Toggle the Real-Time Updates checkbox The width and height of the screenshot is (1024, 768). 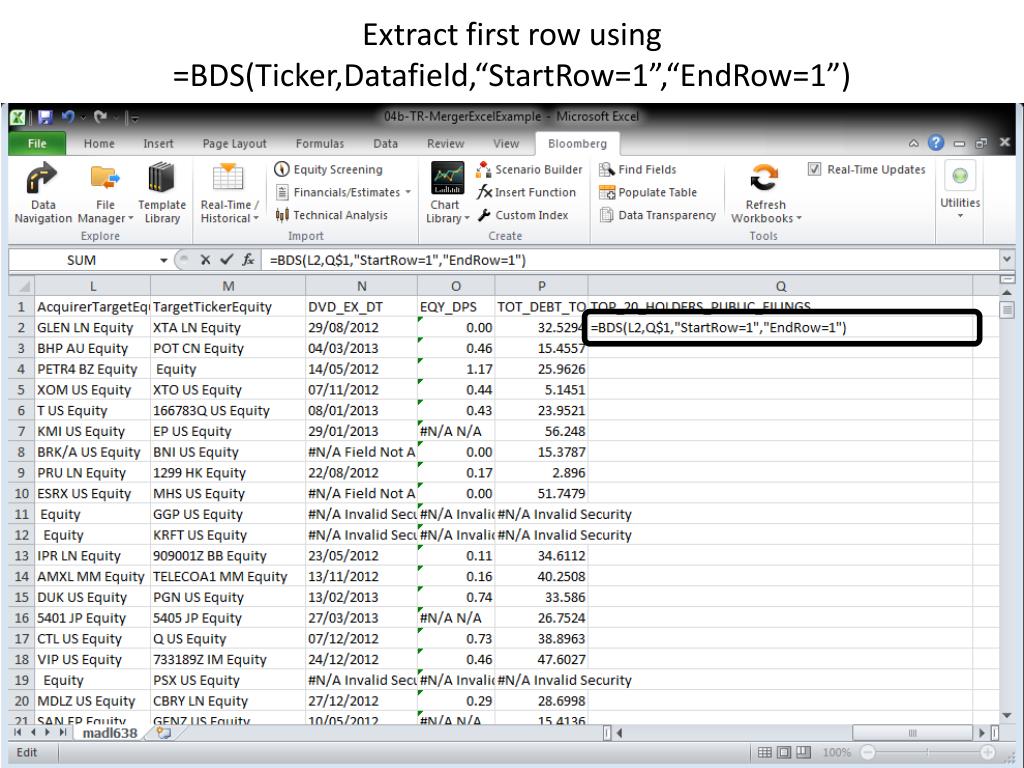[x=814, y=169]
